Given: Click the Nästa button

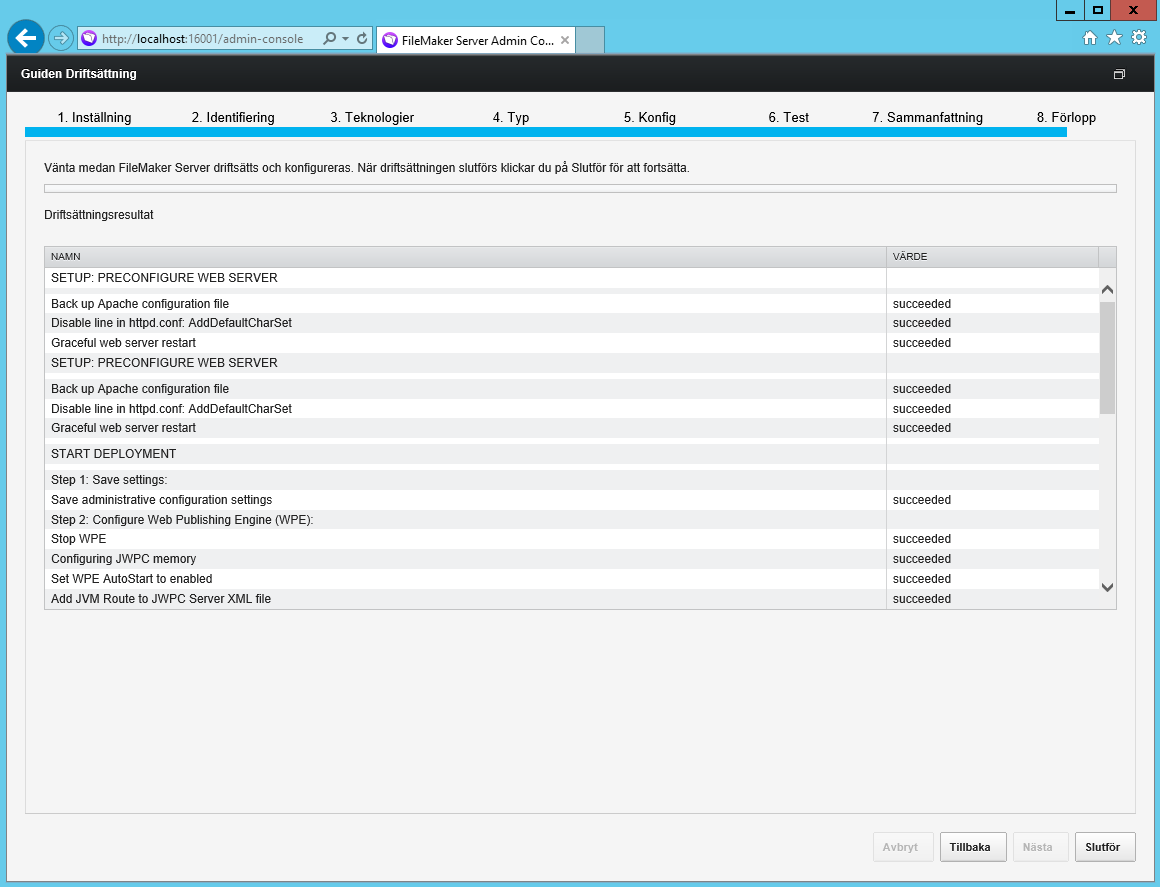Looking at the screenshot, I should pyautogui.click(x=1040, y=847).
